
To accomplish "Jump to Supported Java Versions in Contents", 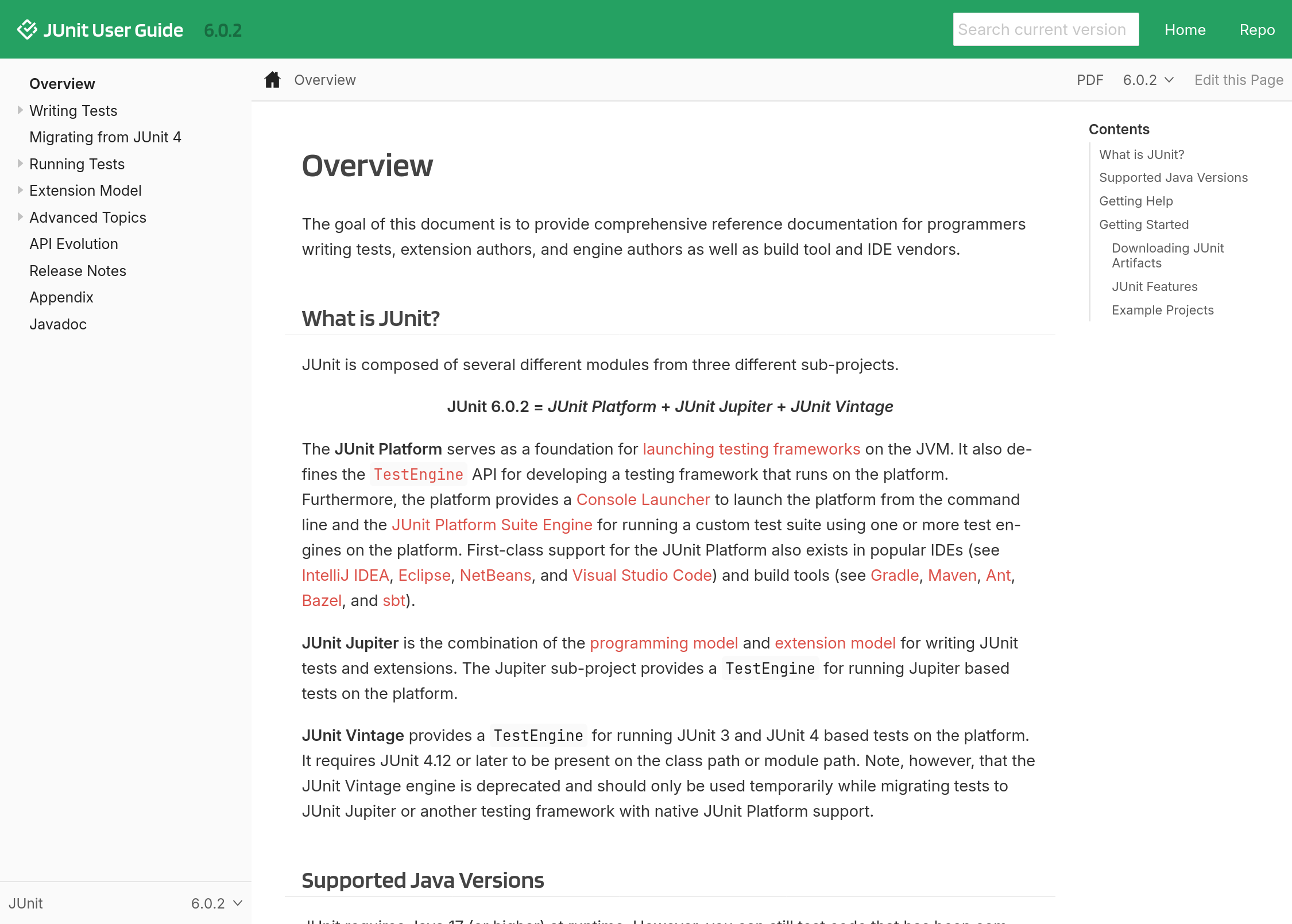I will 1173,177.
